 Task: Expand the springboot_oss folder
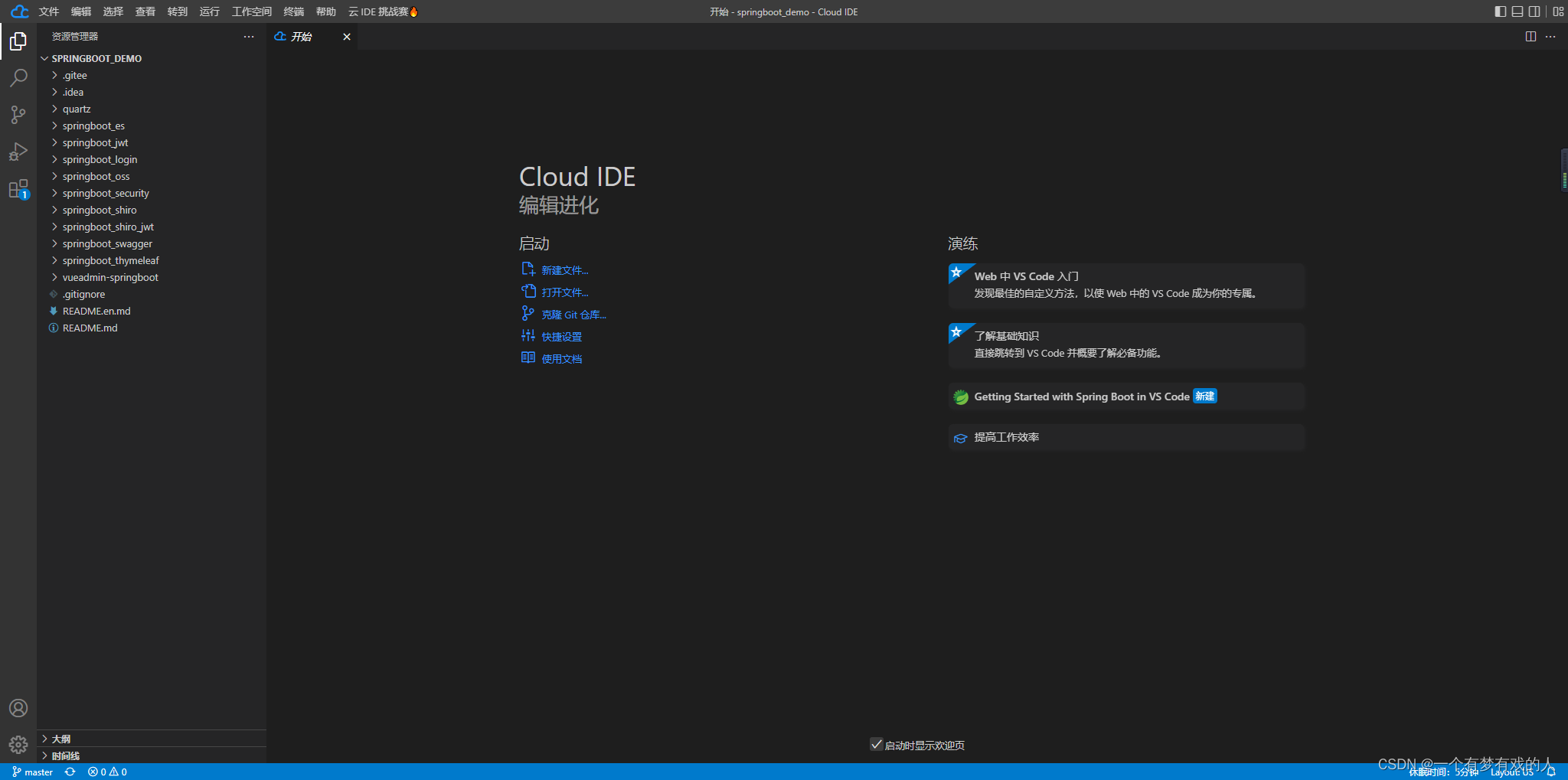152,176
